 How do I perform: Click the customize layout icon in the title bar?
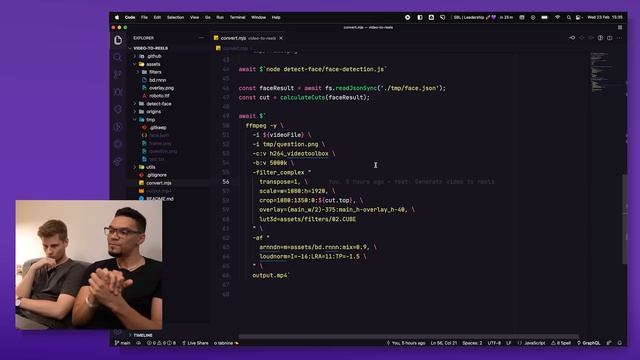pyautogui.click(x=620, y=27)
